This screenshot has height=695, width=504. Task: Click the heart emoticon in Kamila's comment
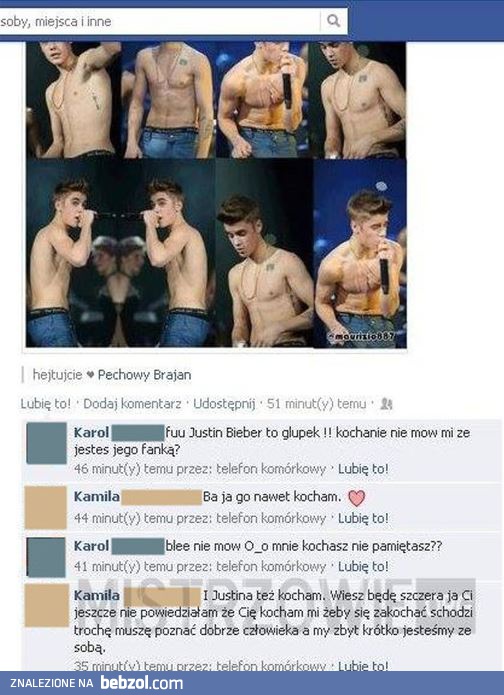point(356,498)
